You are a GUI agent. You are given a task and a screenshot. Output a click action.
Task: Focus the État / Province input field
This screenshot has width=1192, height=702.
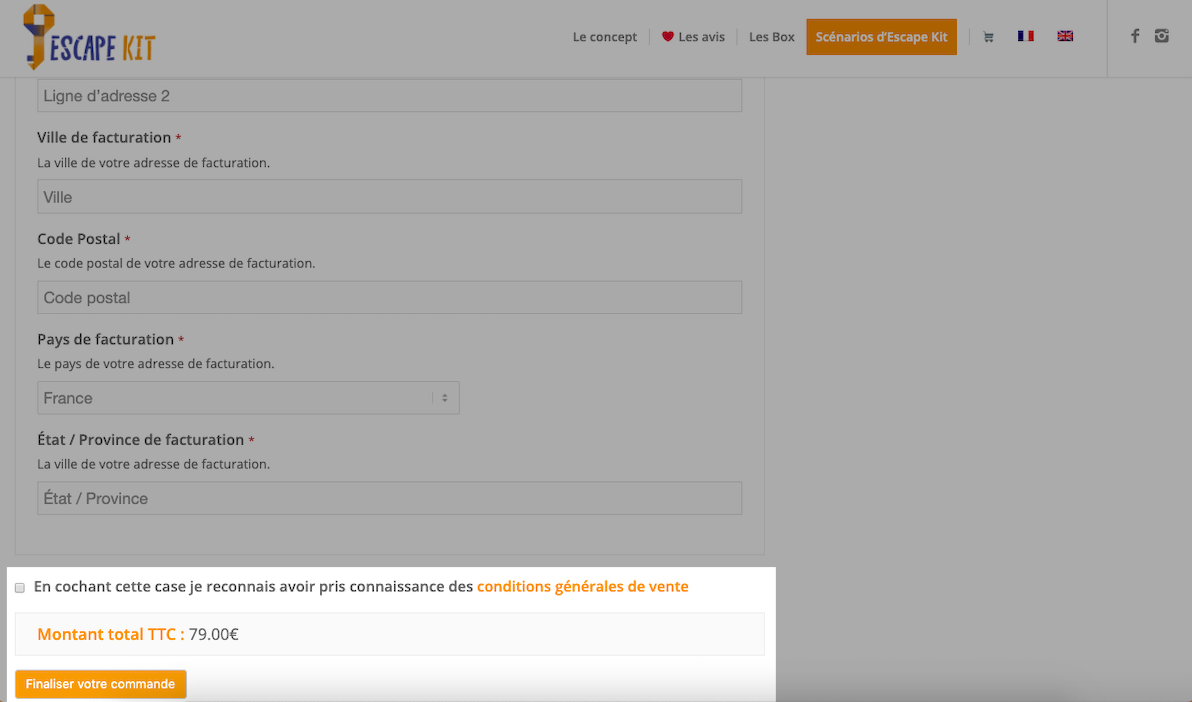[389, 498]
